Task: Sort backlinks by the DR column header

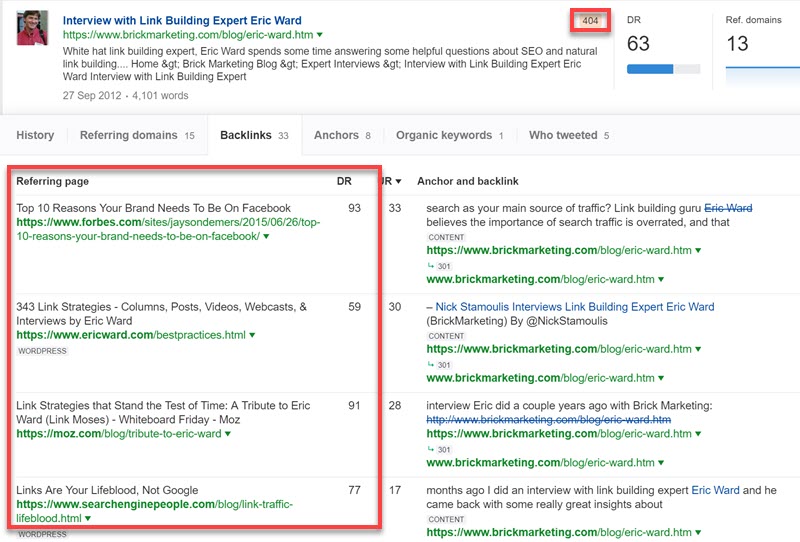Action: 344,181
